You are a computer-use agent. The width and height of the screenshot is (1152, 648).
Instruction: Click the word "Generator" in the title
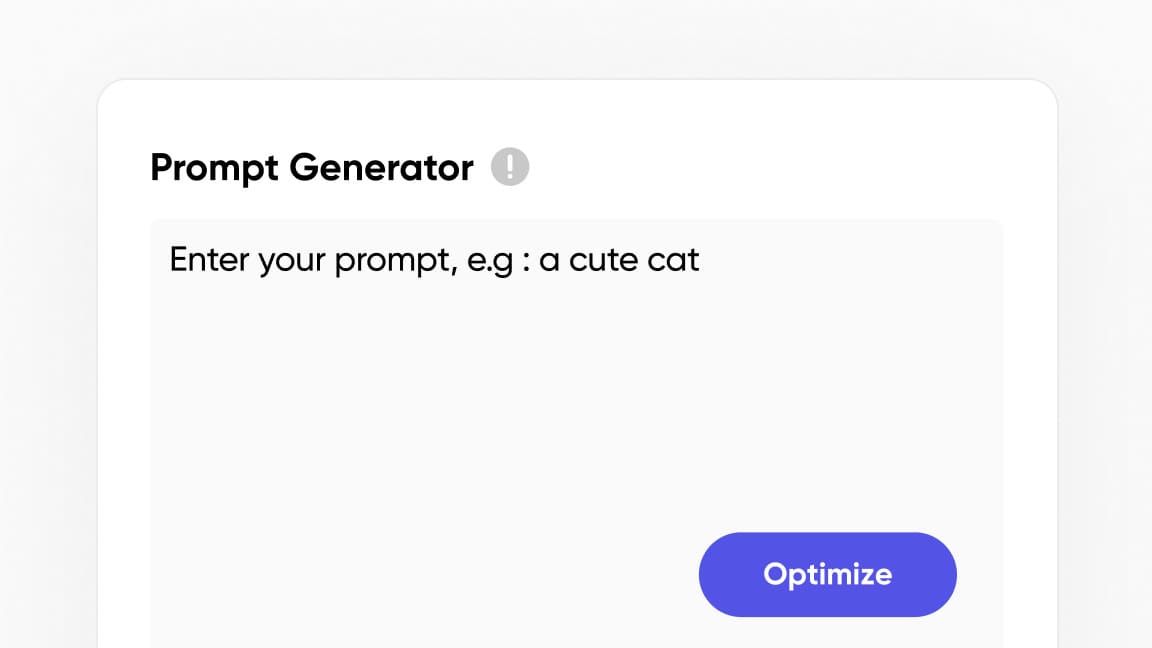(381, 168)
